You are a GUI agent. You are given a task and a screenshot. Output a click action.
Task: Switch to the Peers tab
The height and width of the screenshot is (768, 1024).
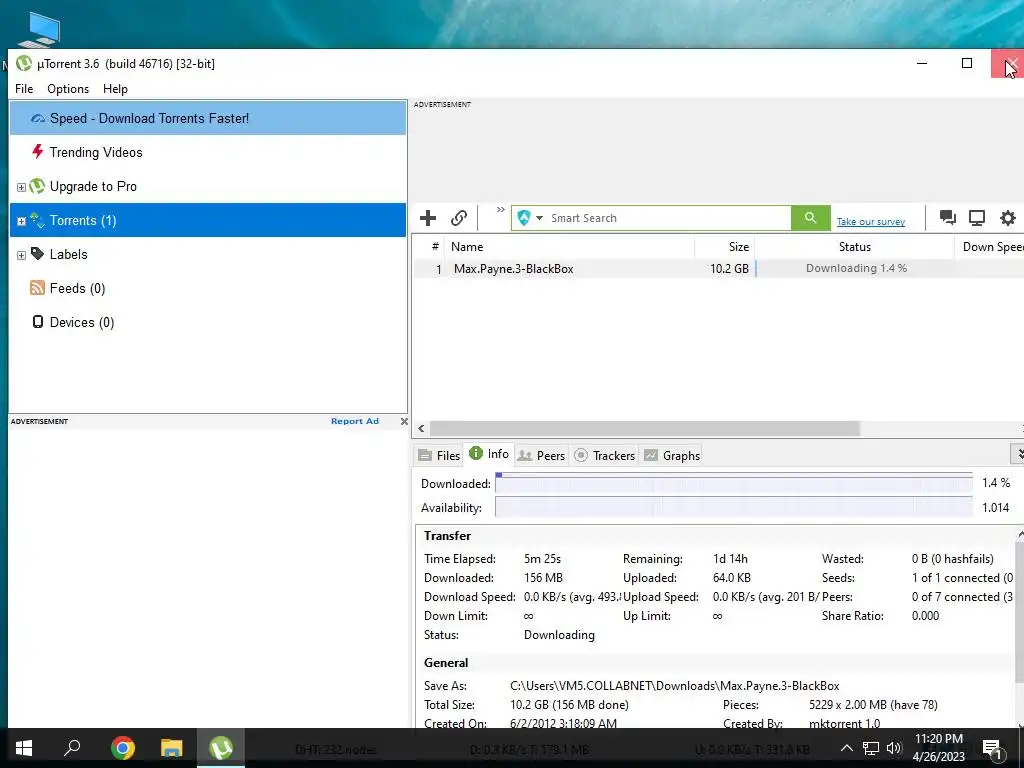point(541,455)
